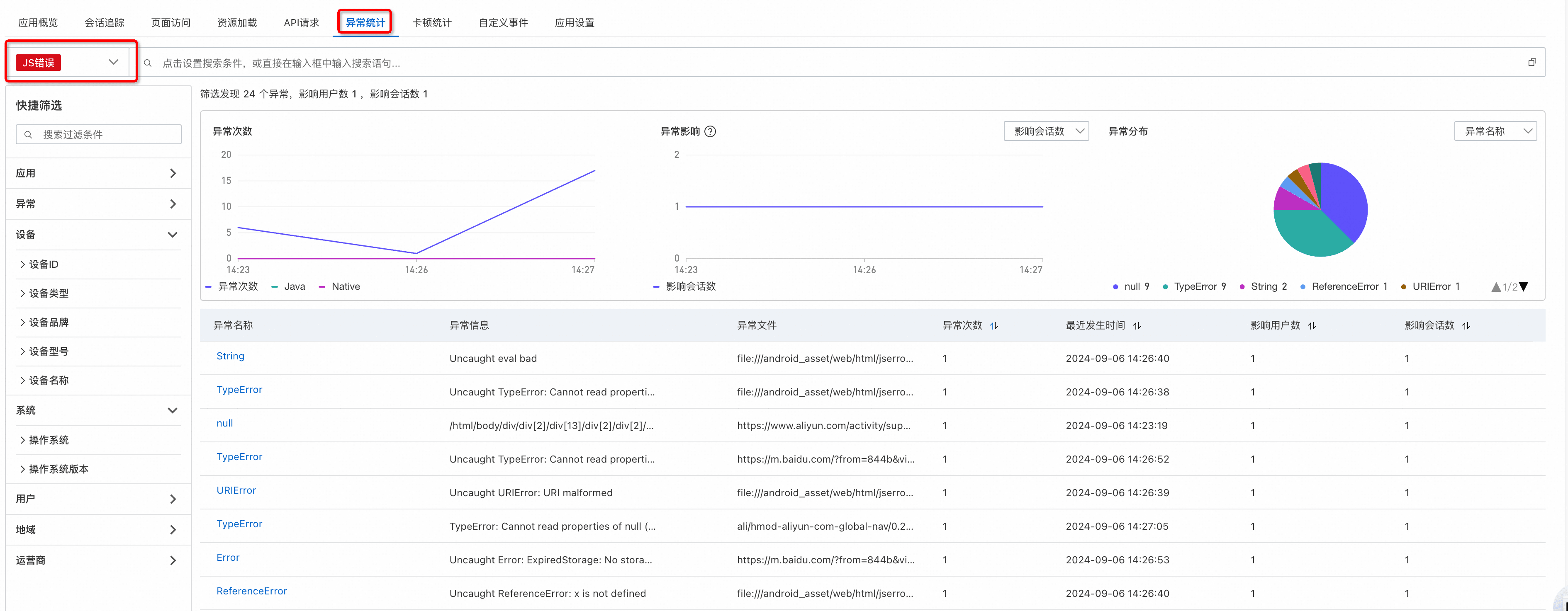Click the copy icon in the search bar
Screen dimensions: 1568x611
tap(1531, 63)
